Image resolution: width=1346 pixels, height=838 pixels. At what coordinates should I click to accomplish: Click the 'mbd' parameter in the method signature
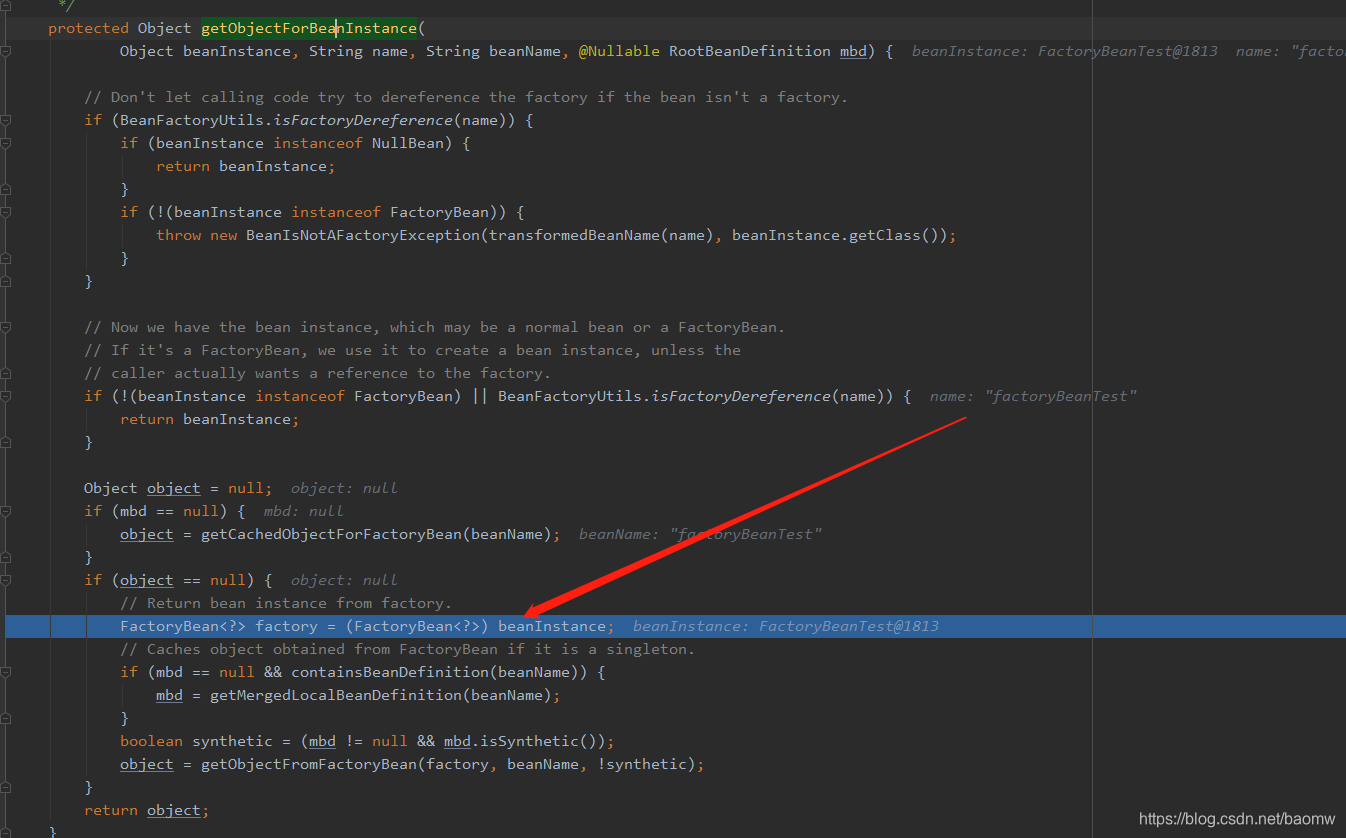click(x=853, y=51)
